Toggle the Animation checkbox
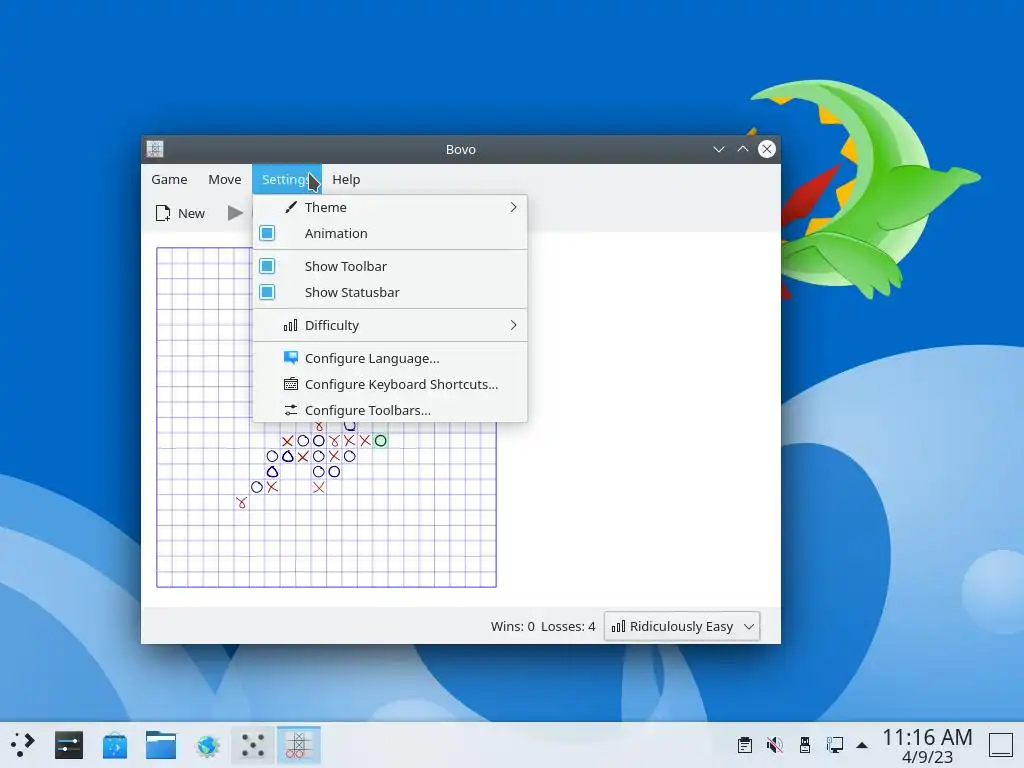1024x768 pixels. click(267, 233)
